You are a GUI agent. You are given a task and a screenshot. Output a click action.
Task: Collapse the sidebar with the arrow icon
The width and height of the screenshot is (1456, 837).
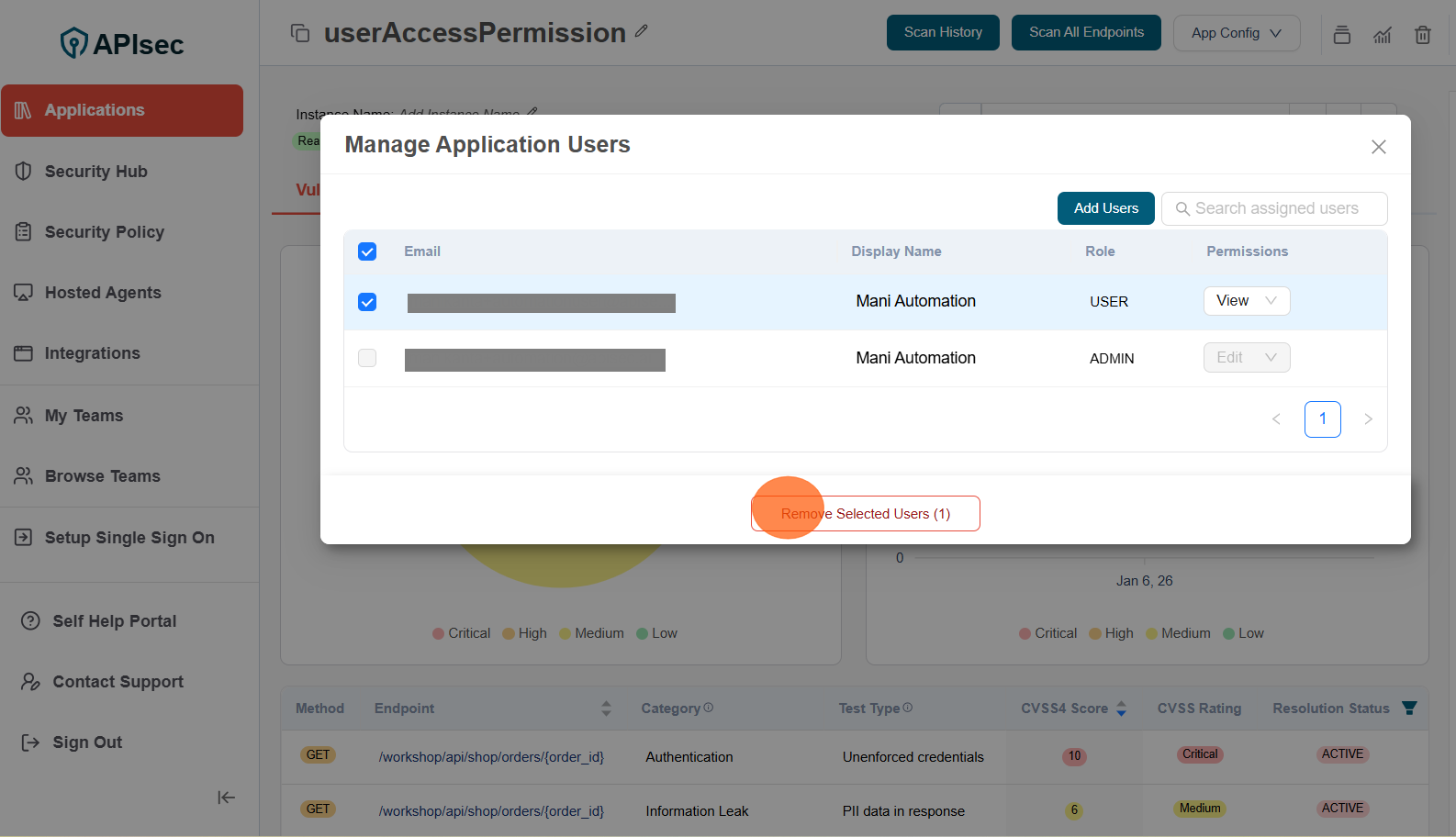[226, 798]
